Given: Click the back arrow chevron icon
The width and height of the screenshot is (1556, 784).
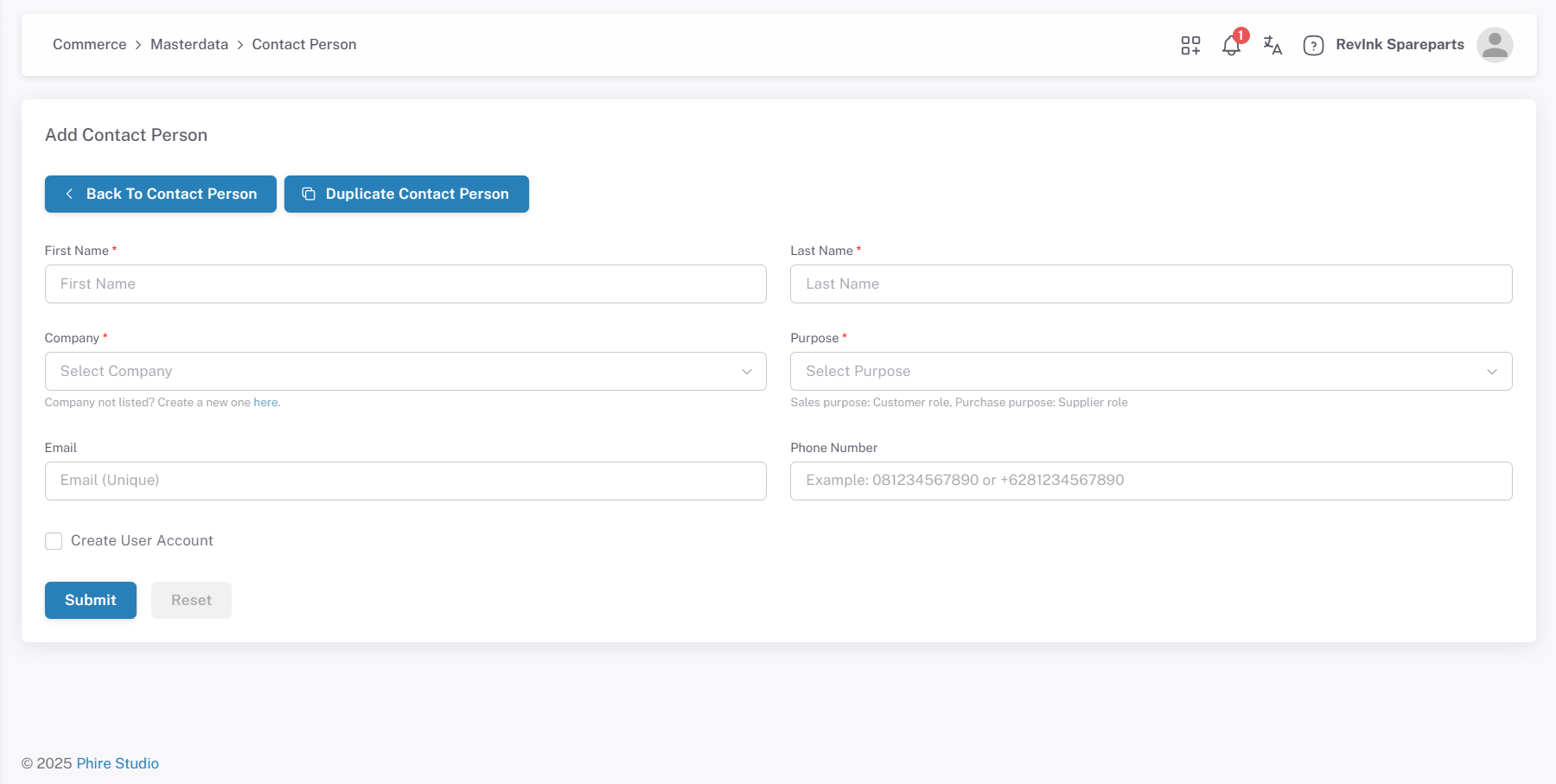Looking at the screenshot, I should (69, 194).
